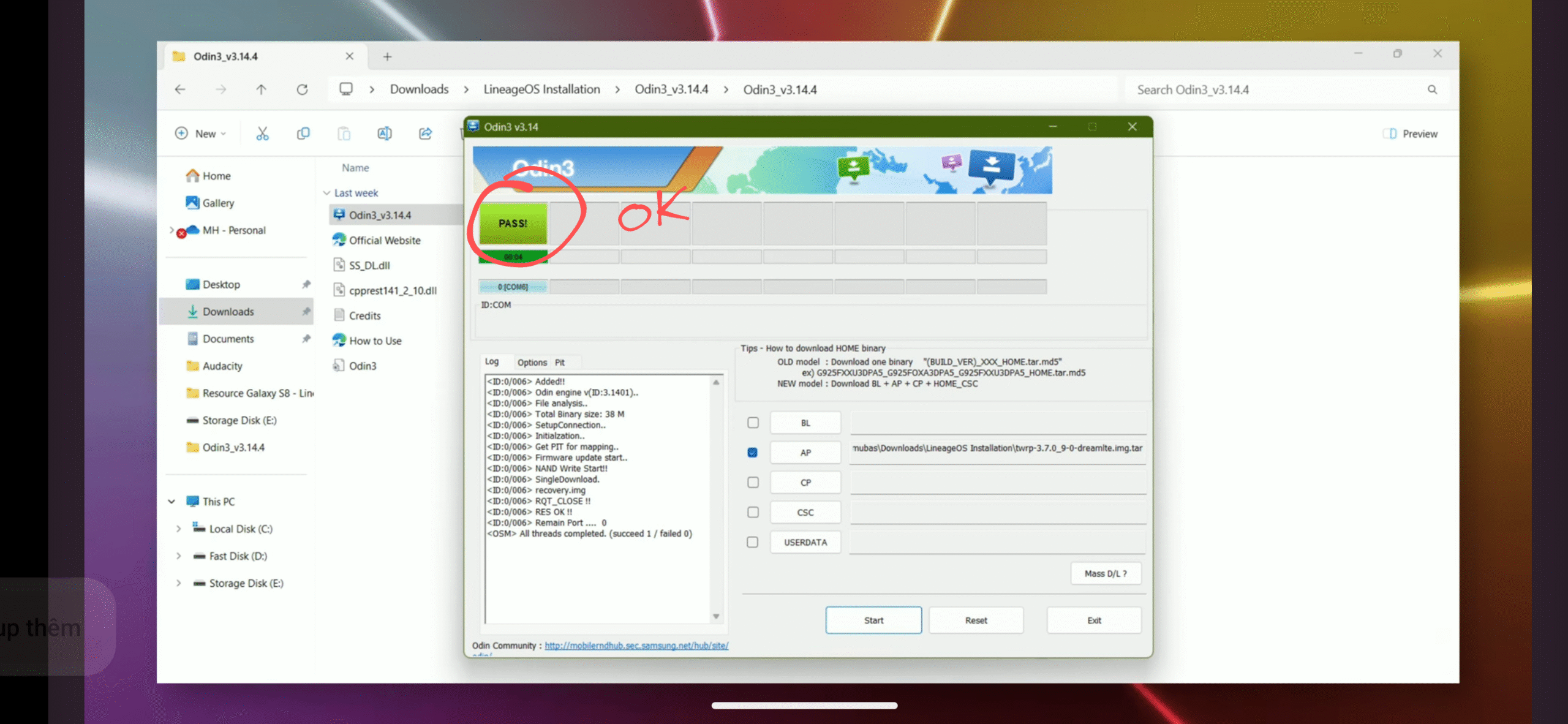
Task: Click the search magnifier icon
Action: (x=1432, y=89)
